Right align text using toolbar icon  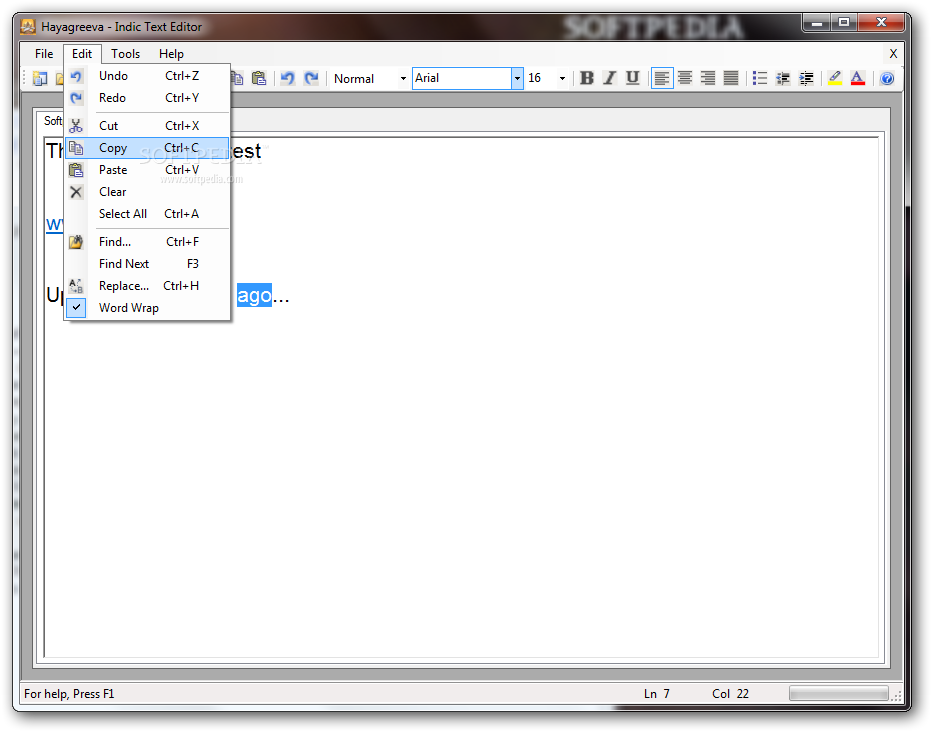pyautogui.click(x=707, y=78)
